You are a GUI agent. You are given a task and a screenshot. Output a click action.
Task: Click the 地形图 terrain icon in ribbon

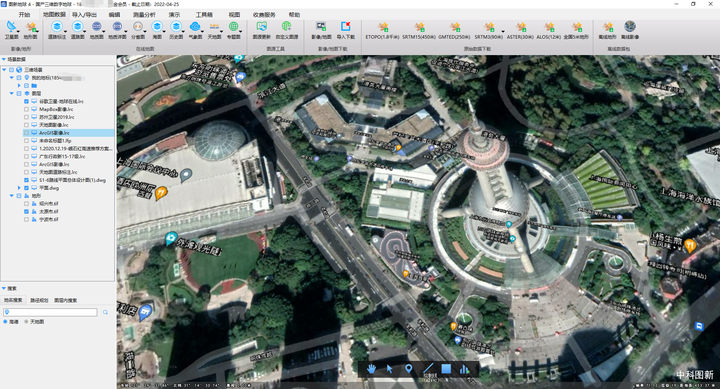[x=30, y=27]
